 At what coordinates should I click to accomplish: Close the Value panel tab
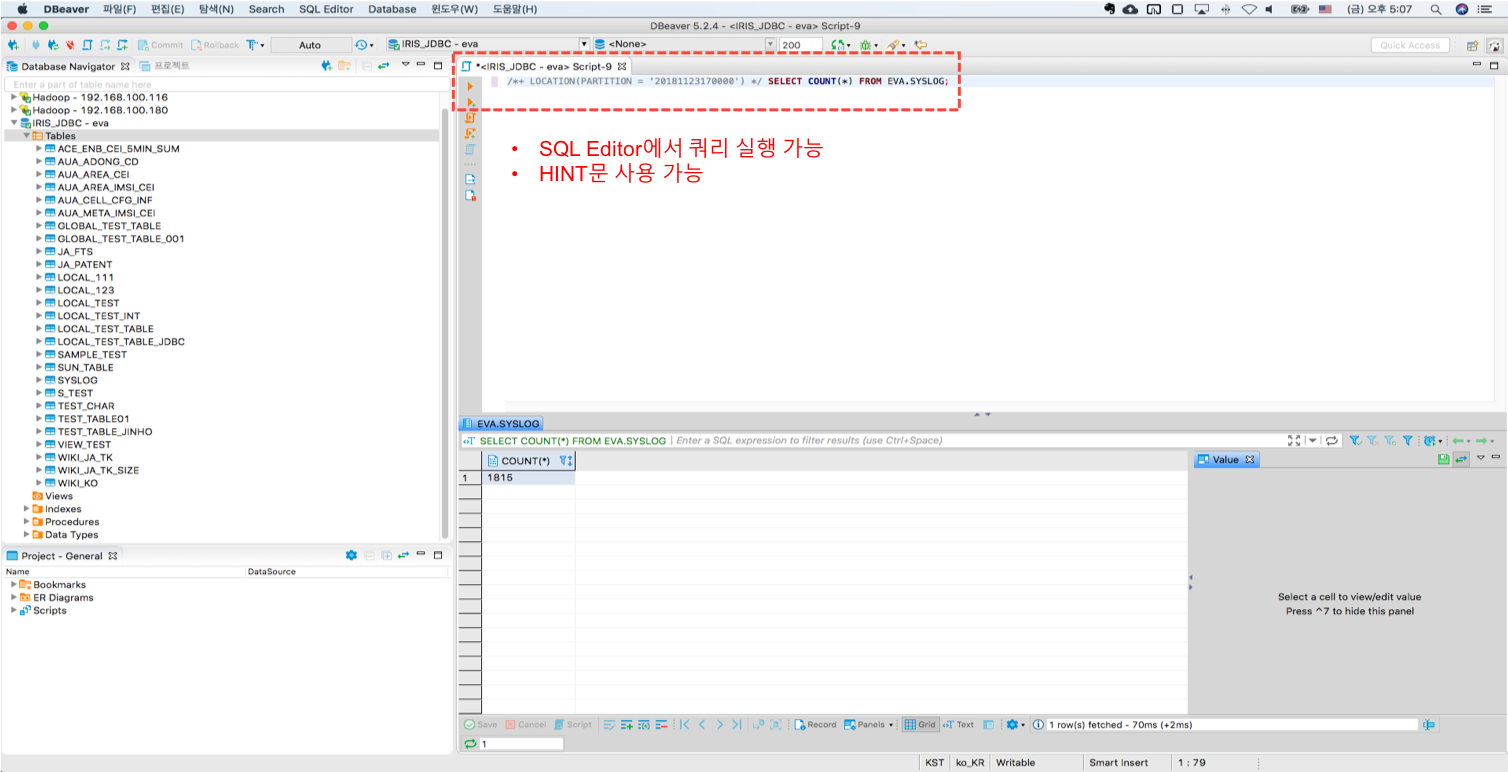click(1250, 460)
